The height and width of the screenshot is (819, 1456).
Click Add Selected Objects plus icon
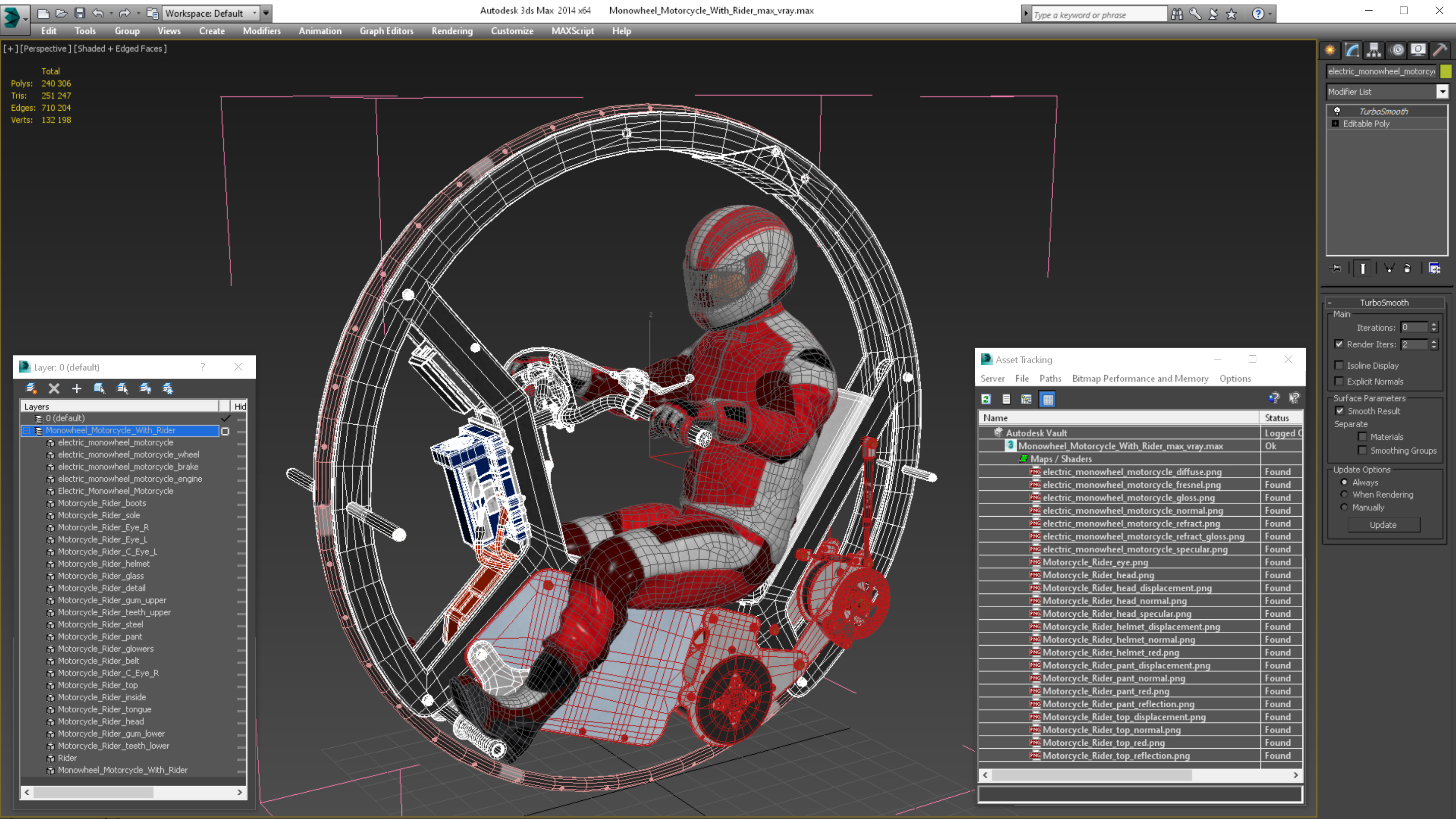pyautogui.click(x=76, y=388)
